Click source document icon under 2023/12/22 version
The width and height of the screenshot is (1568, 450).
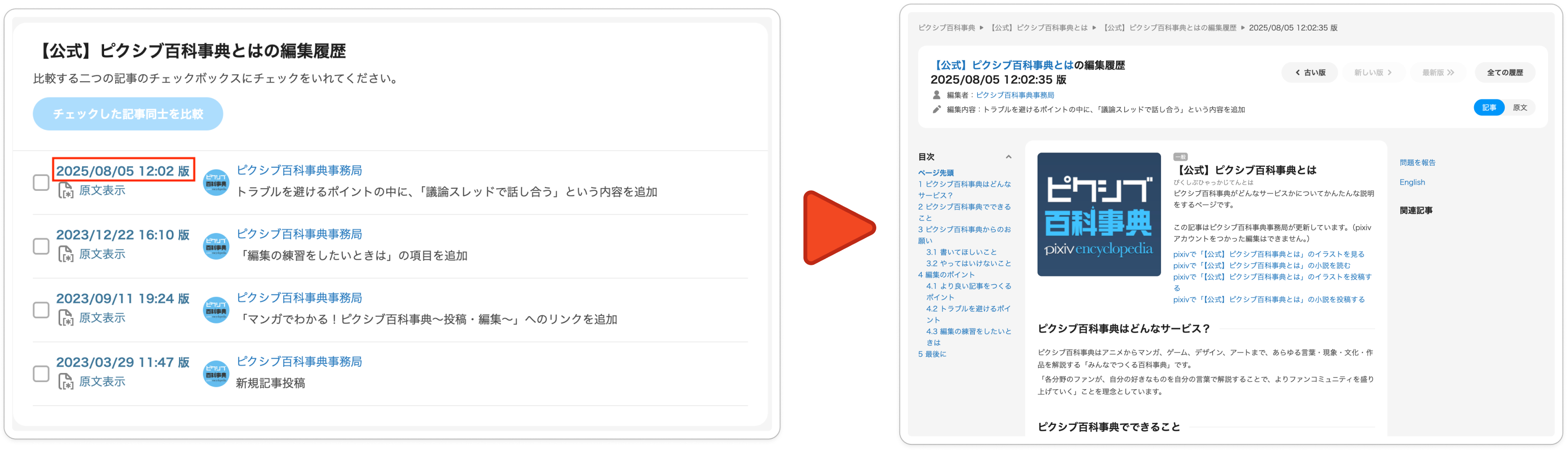pyautogui.click(x=66, y=255)
